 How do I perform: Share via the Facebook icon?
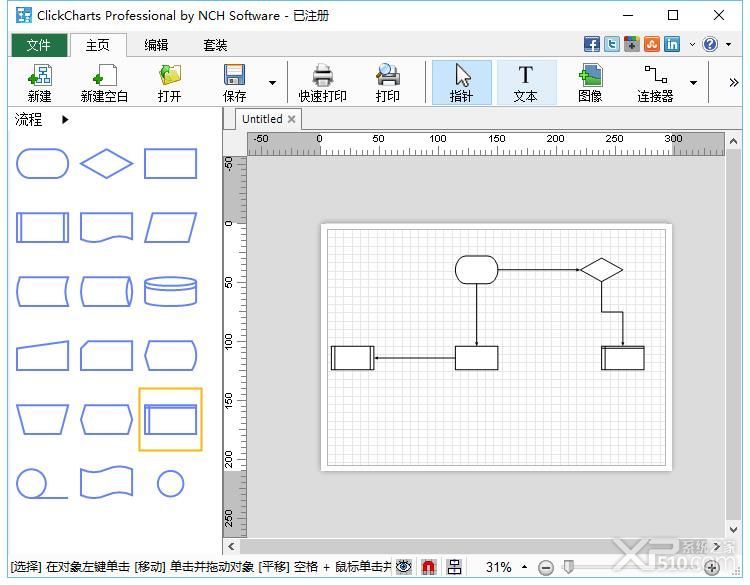tap(592, 44)
